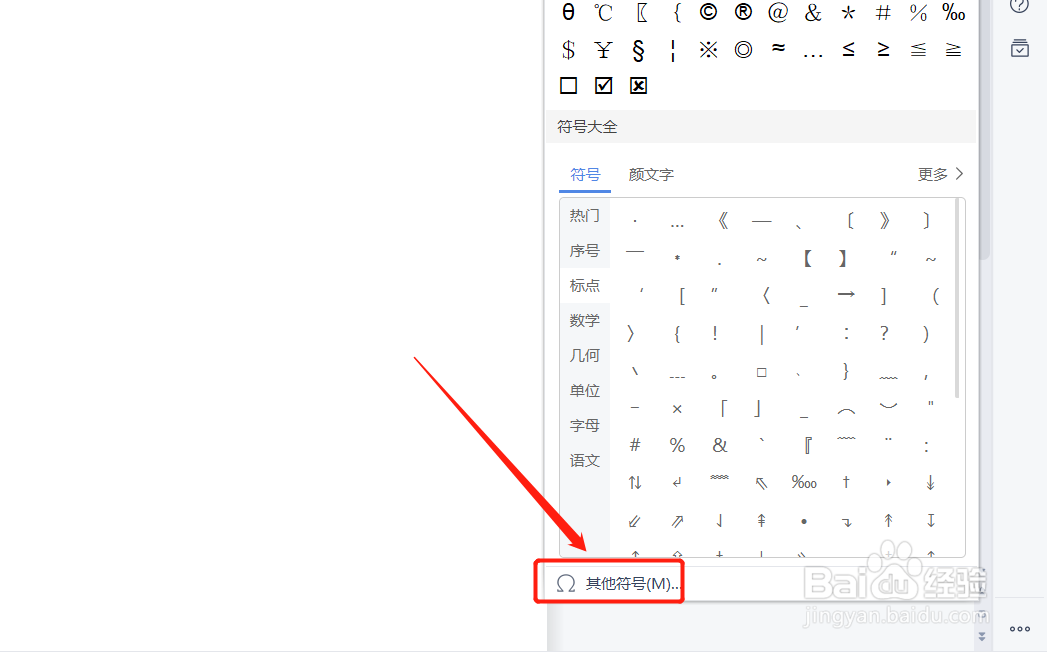Image resolution: width=1047 pixels, height=652 pixels.
Task: Insert the © copyright symbol
Action: [708, 12]
